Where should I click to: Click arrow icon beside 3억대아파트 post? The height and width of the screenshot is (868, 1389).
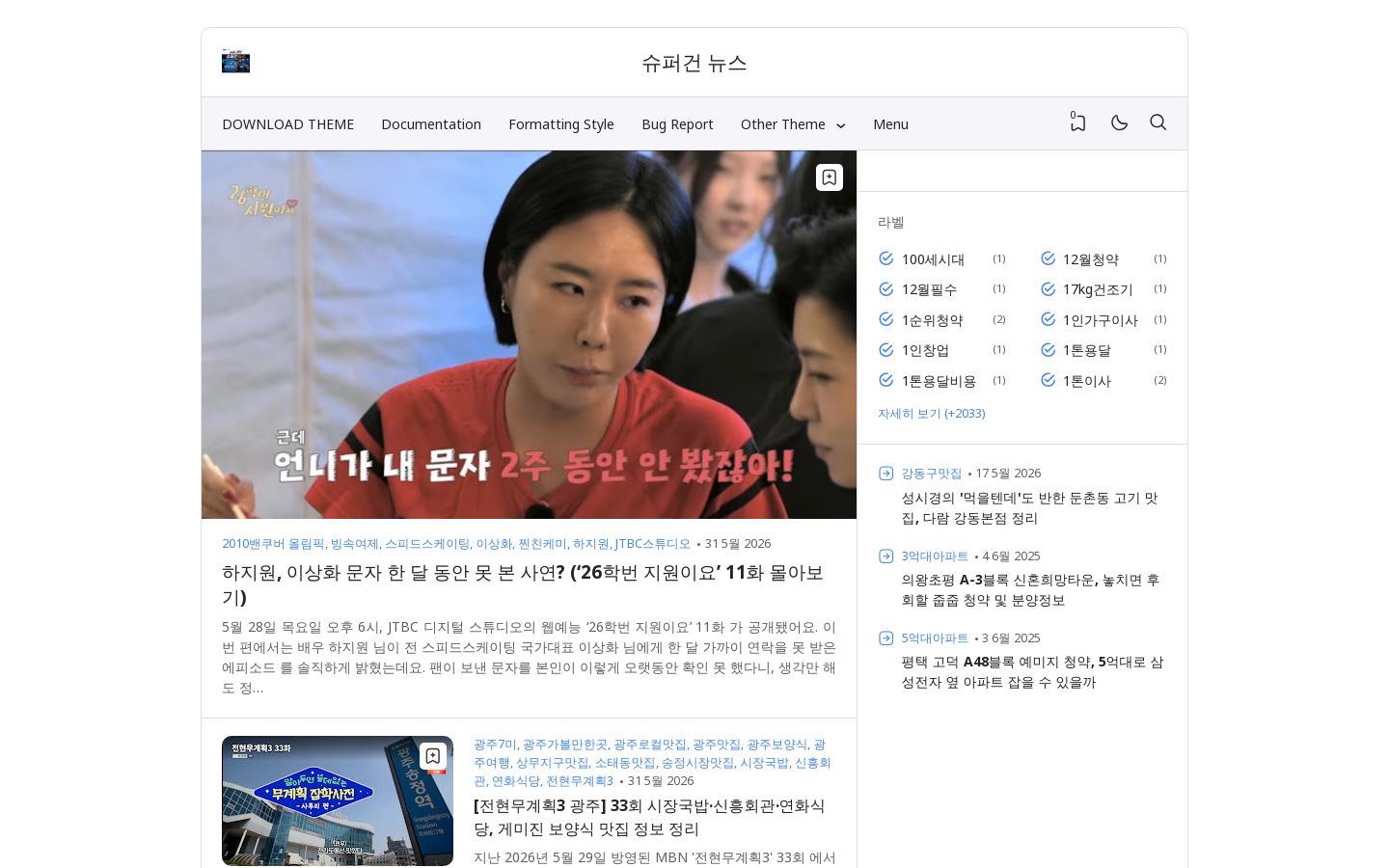(885, 556)
